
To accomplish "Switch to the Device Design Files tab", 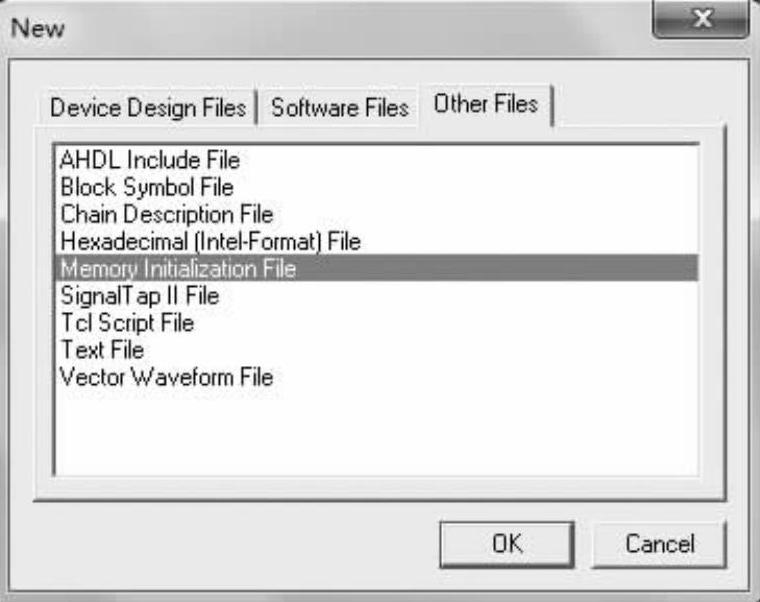I will (148, 108).
